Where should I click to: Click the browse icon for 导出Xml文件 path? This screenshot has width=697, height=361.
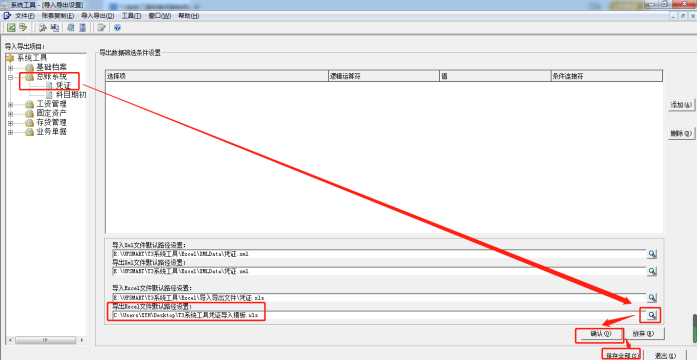click(x=652, y=271)
